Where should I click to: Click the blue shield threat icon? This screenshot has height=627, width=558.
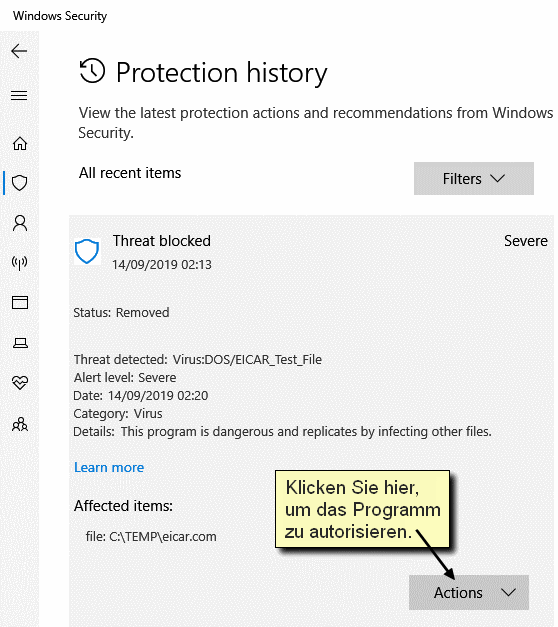[87, 252]
